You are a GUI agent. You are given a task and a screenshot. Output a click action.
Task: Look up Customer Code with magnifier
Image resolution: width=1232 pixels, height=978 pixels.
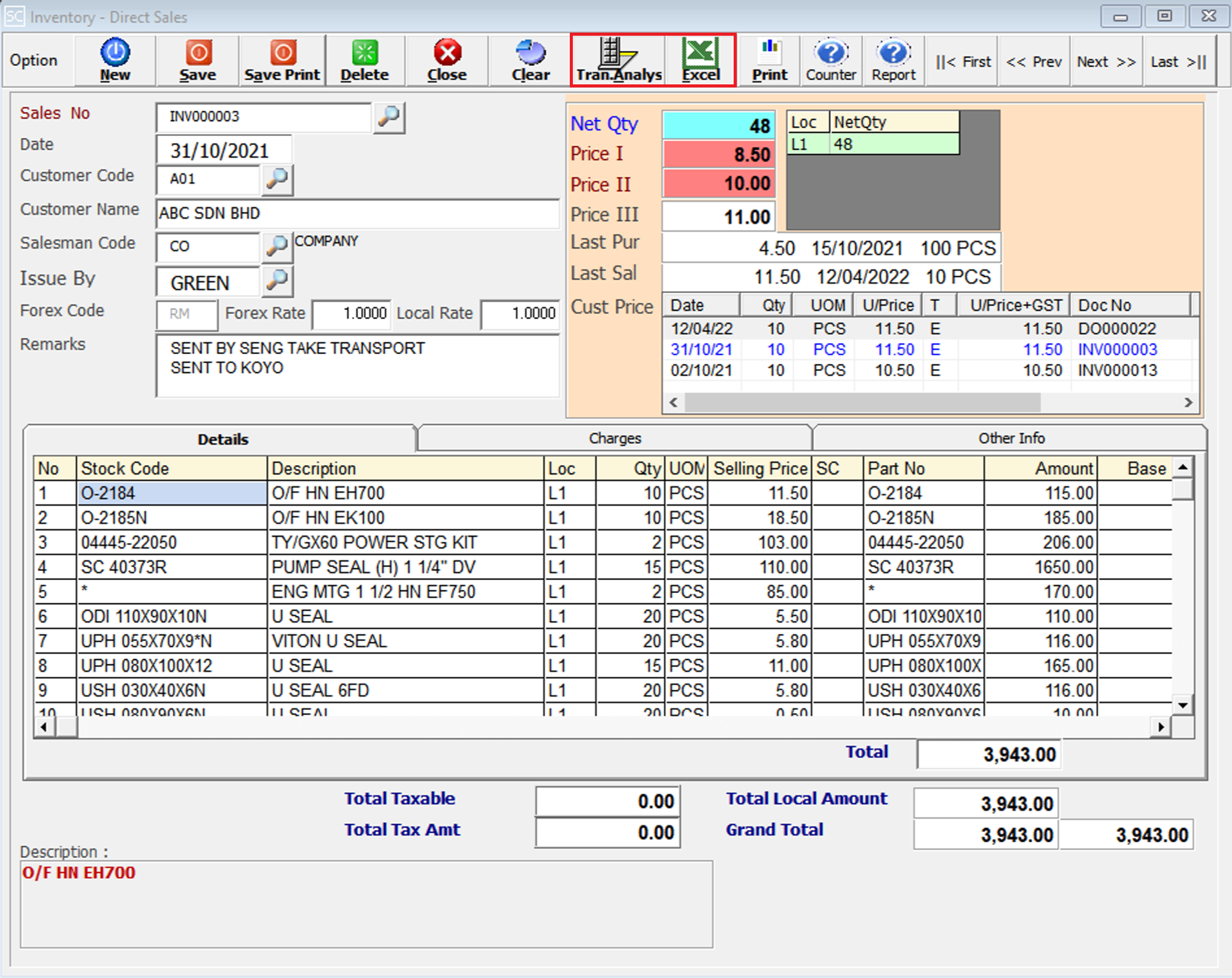277,179
